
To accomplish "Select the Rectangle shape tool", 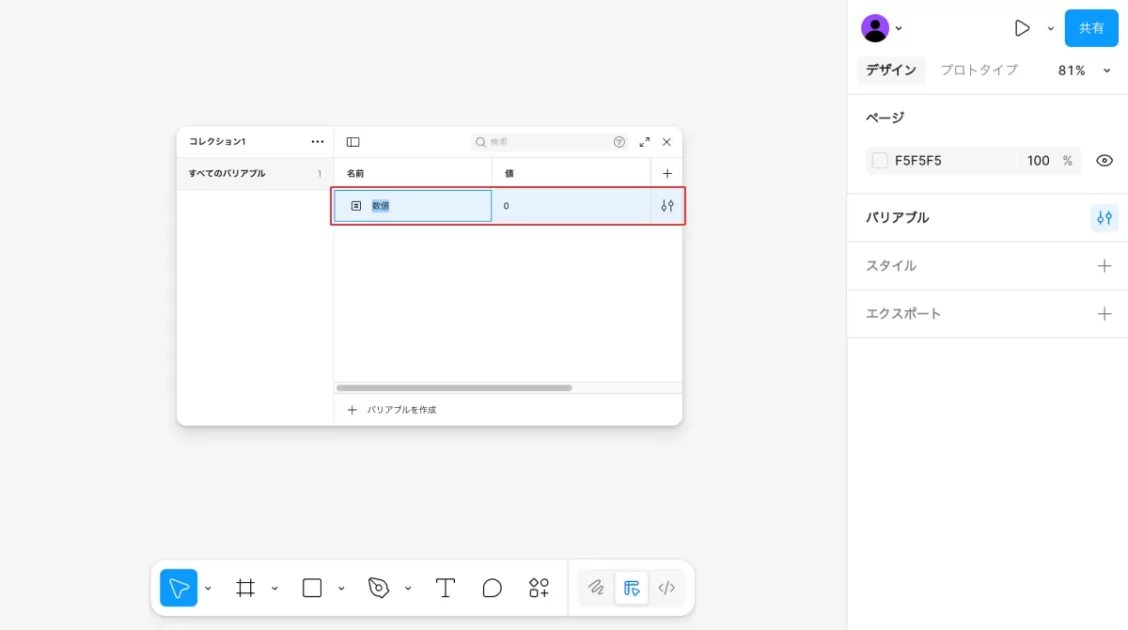I will (312, 588).
